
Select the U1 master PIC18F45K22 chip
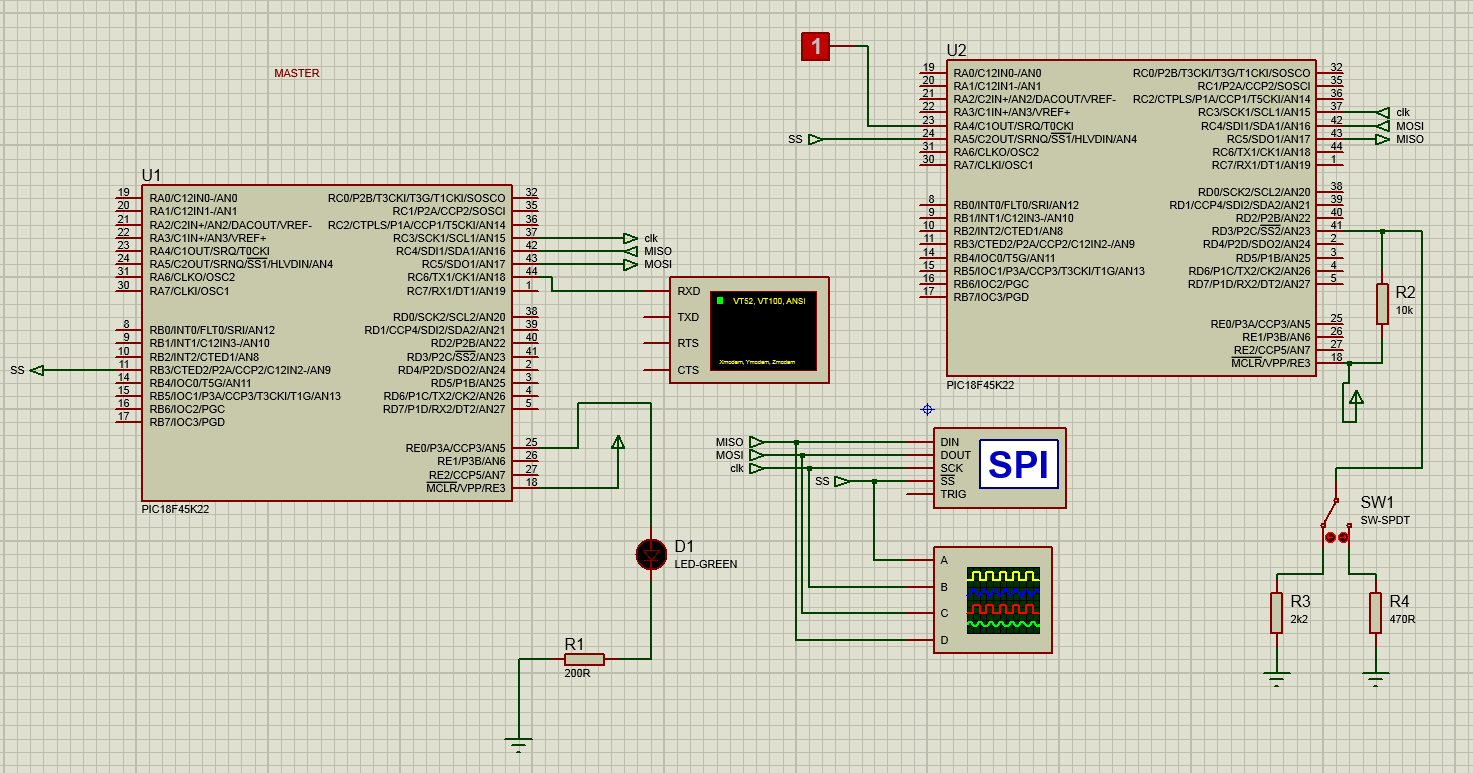(x=326, y=340)
